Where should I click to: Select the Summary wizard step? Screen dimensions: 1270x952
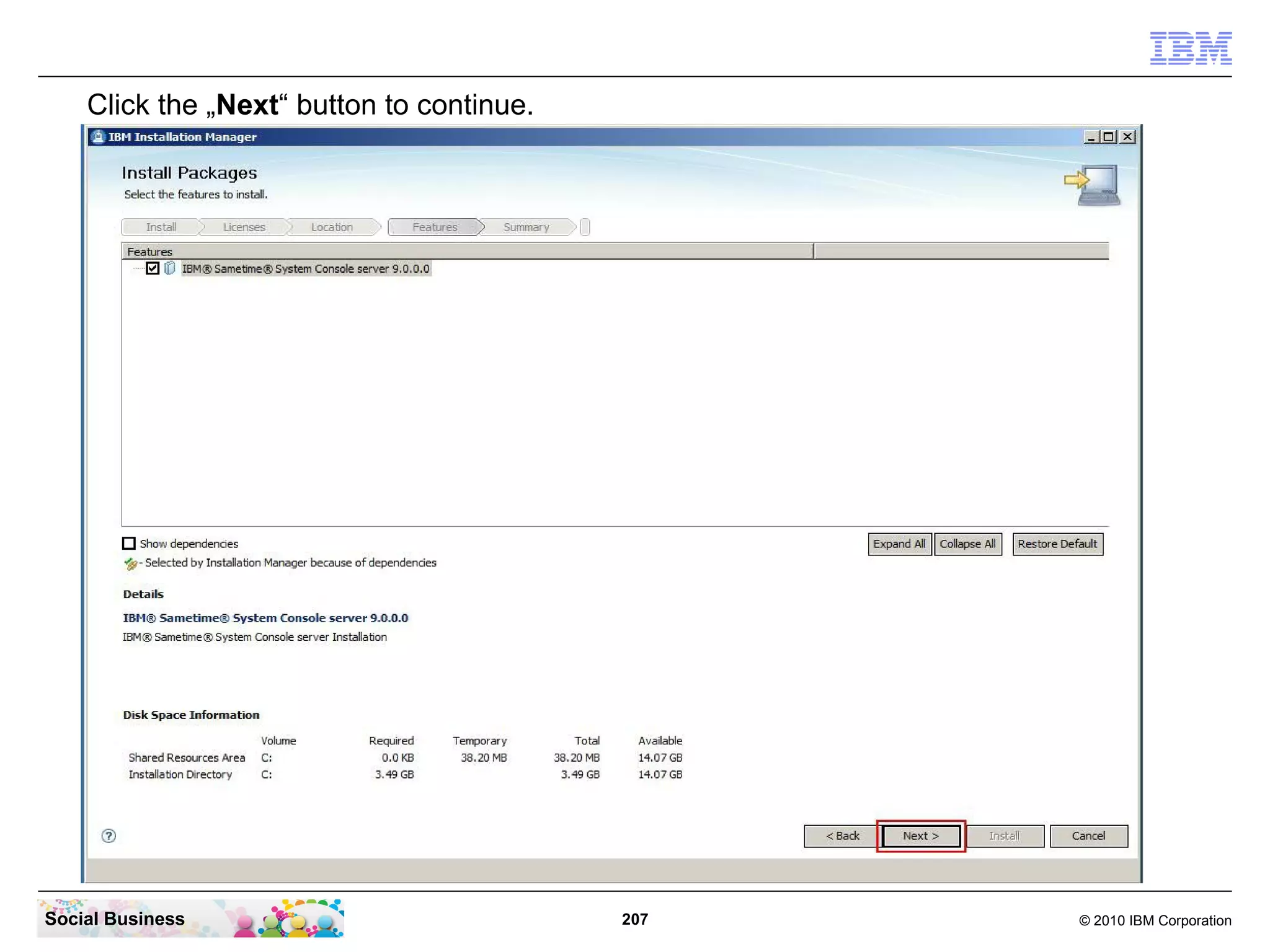526,227
